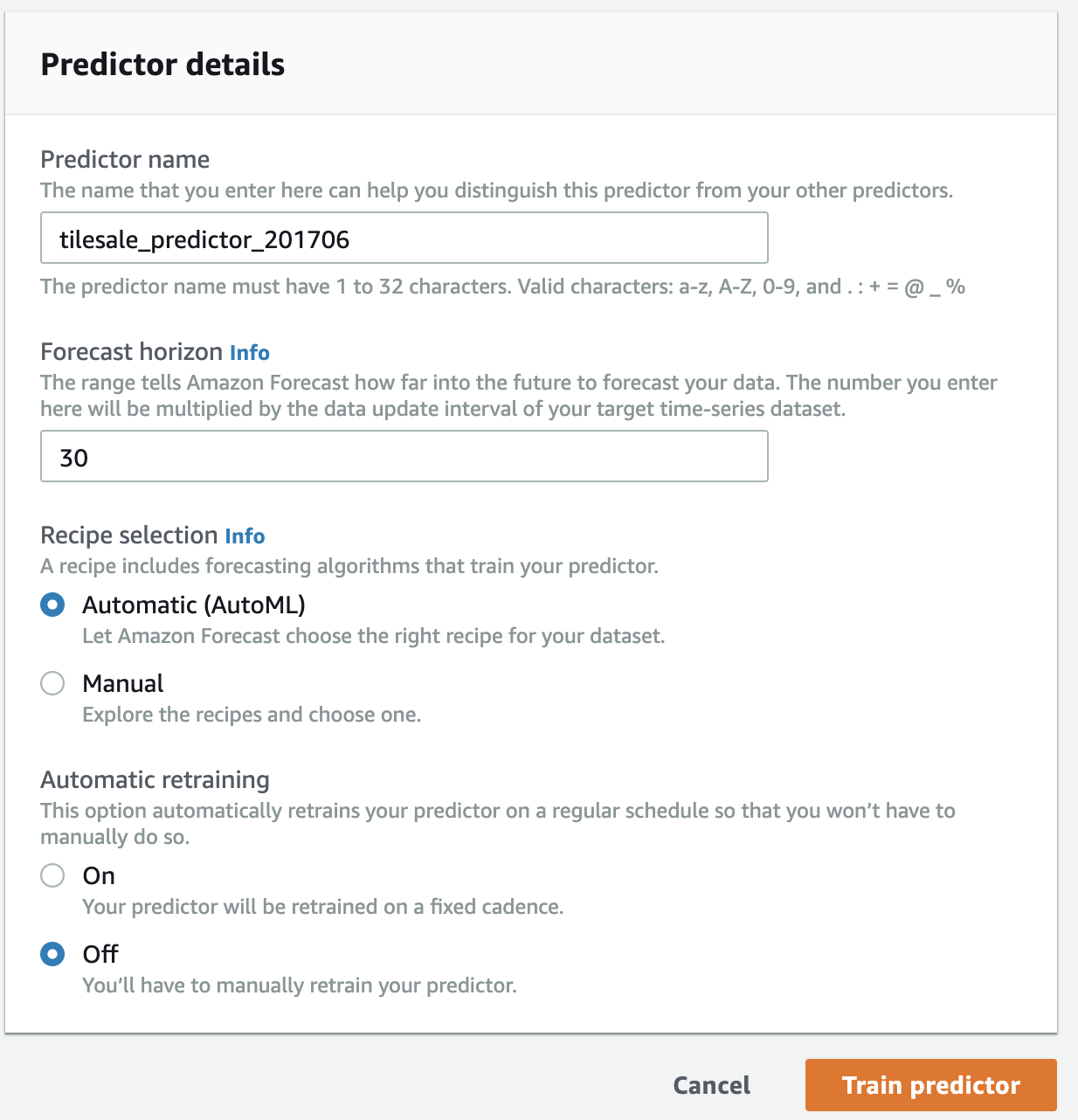Click 'Let Amazon Forecast choose' description text
Screen dimensions: 1078x1120
point(373,636)
